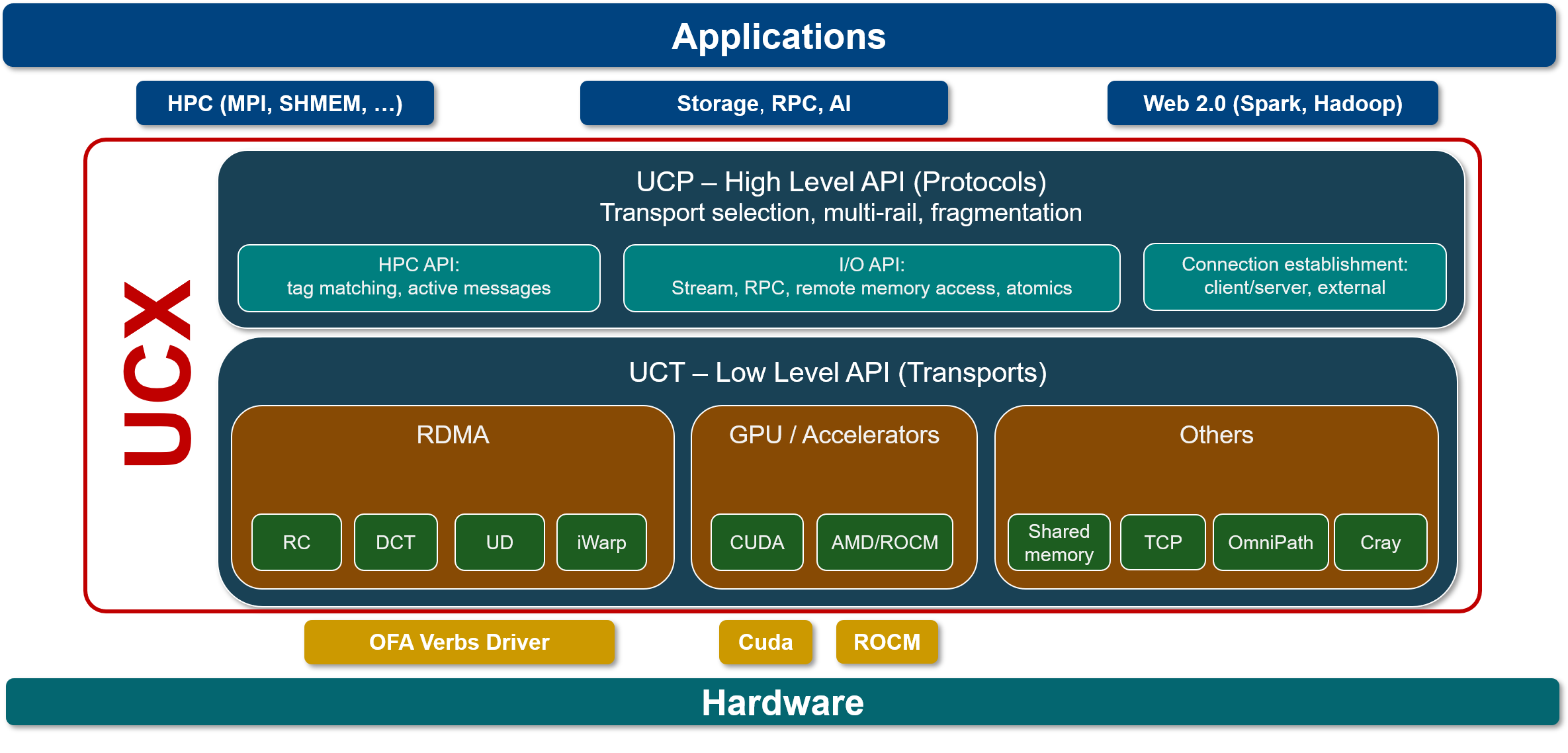Click the OmniPath transport box

pos(1270,542)
